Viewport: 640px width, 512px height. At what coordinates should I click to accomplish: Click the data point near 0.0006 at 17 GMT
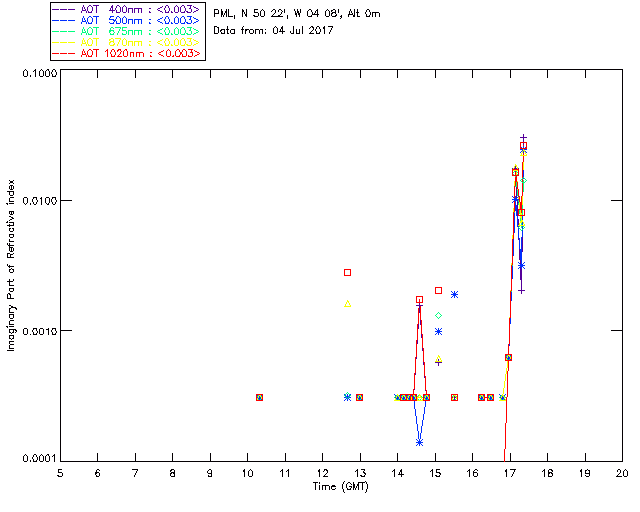[508, 358]
